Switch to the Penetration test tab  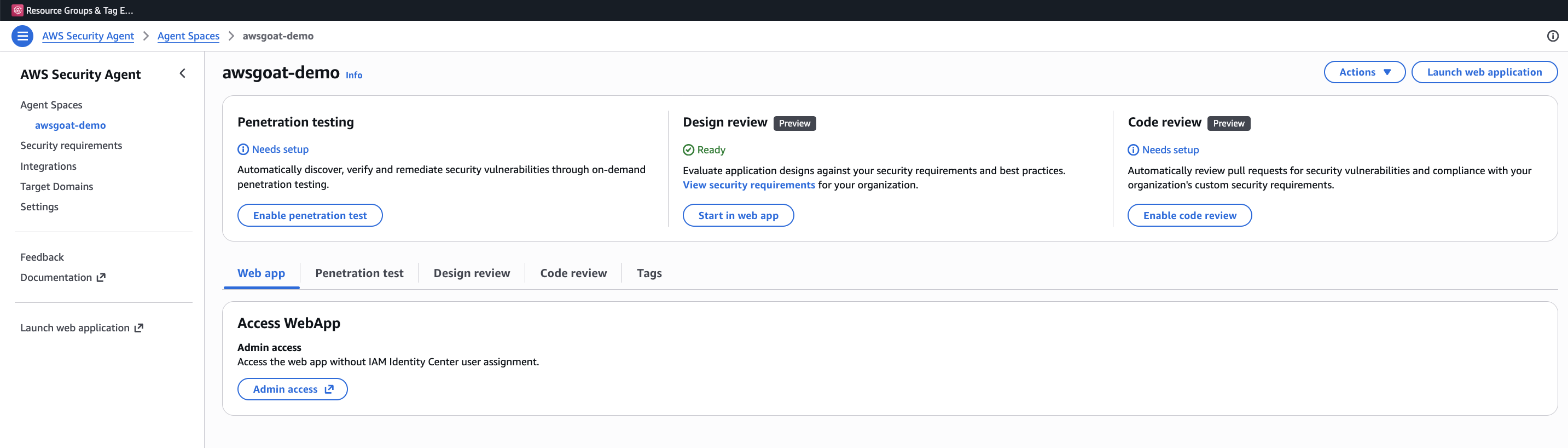359,273
